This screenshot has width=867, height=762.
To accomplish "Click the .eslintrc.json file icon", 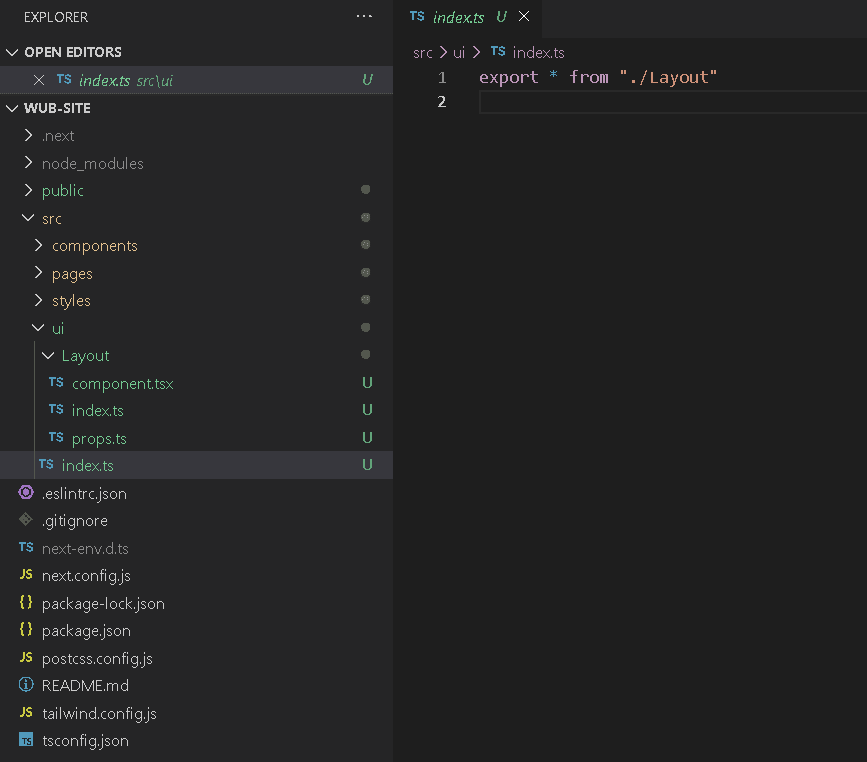I will 26,493.
